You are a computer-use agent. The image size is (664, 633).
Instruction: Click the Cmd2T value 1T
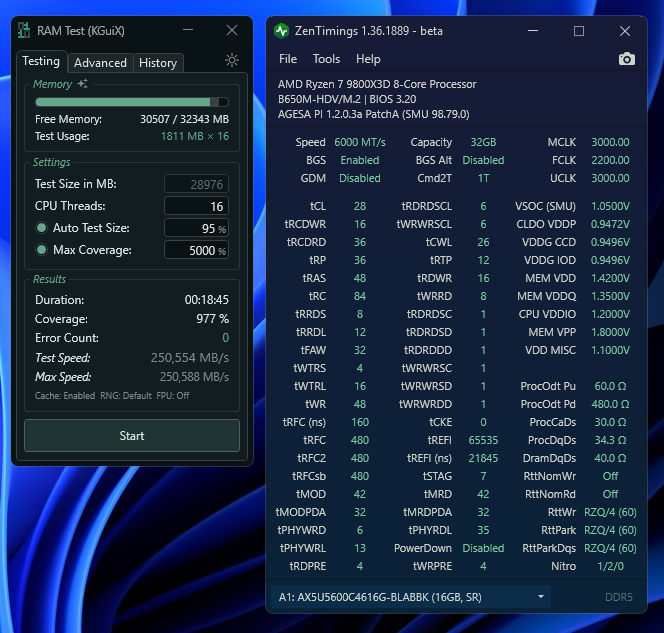click(x=483, y=178)
